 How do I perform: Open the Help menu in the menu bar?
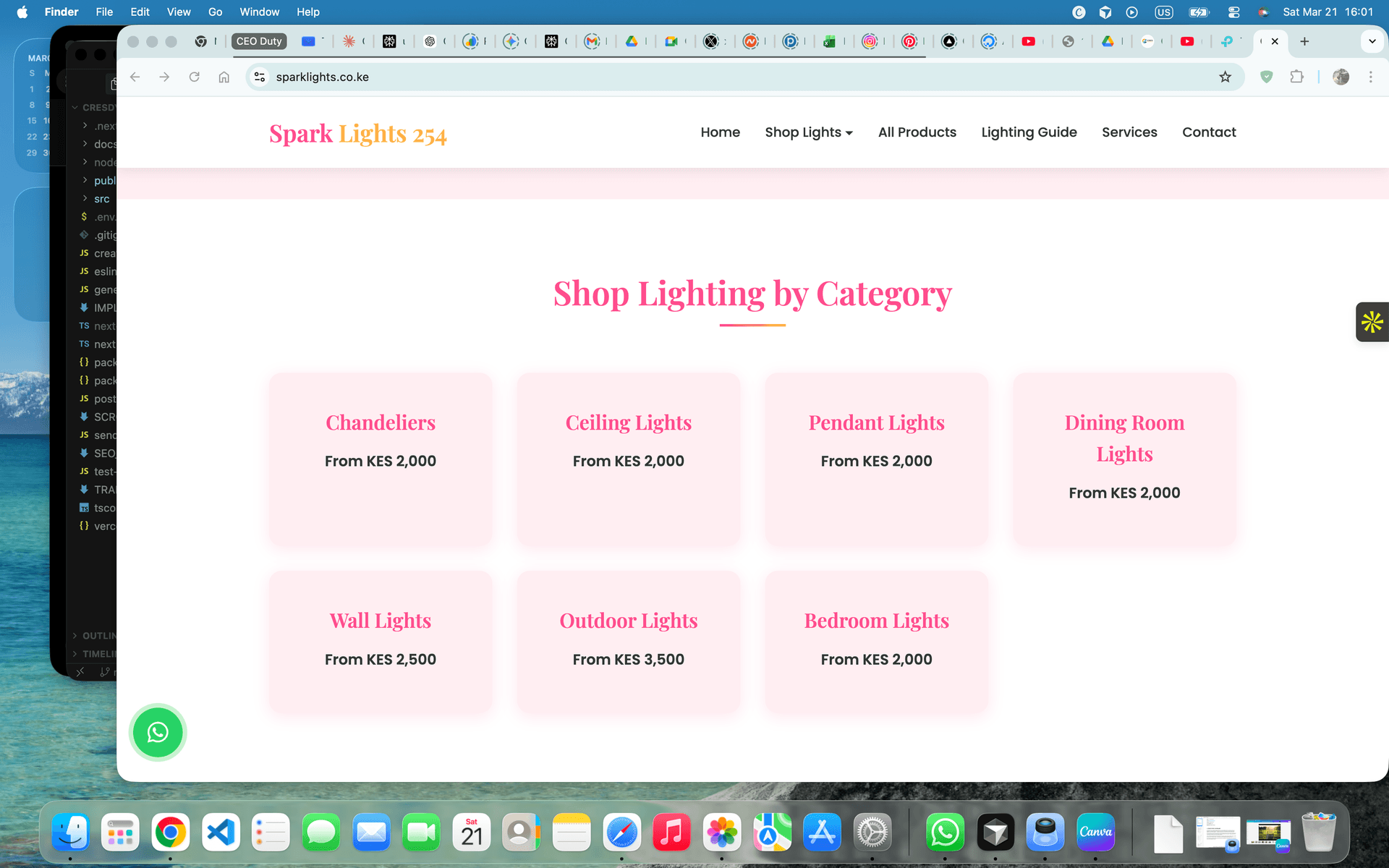(308, 12)
